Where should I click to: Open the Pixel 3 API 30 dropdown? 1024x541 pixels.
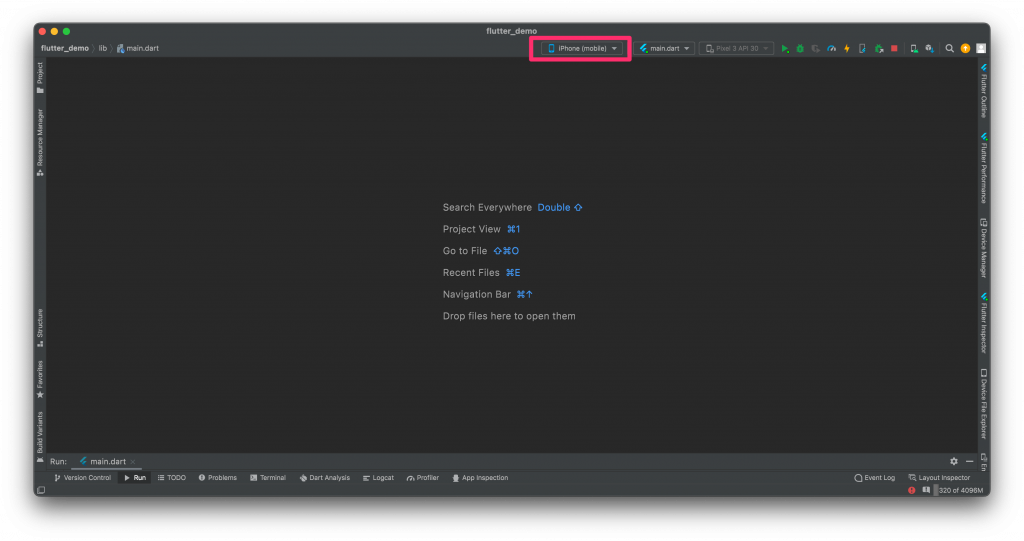[x=737, y=48]
